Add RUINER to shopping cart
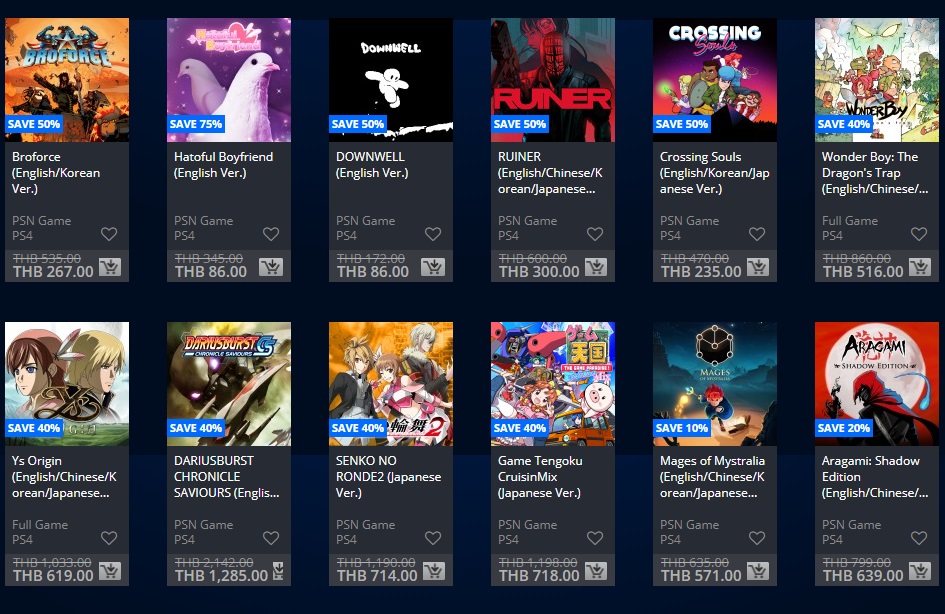 pos(595,266)
